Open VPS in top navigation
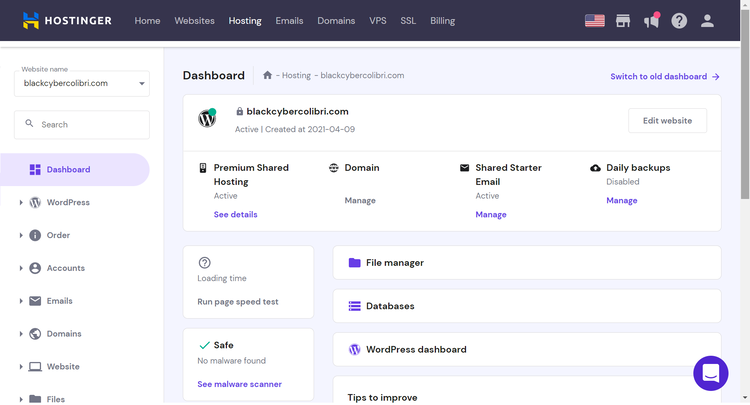Image resolution: width=750 pixels, height=405 pixels. coord(378,21)
